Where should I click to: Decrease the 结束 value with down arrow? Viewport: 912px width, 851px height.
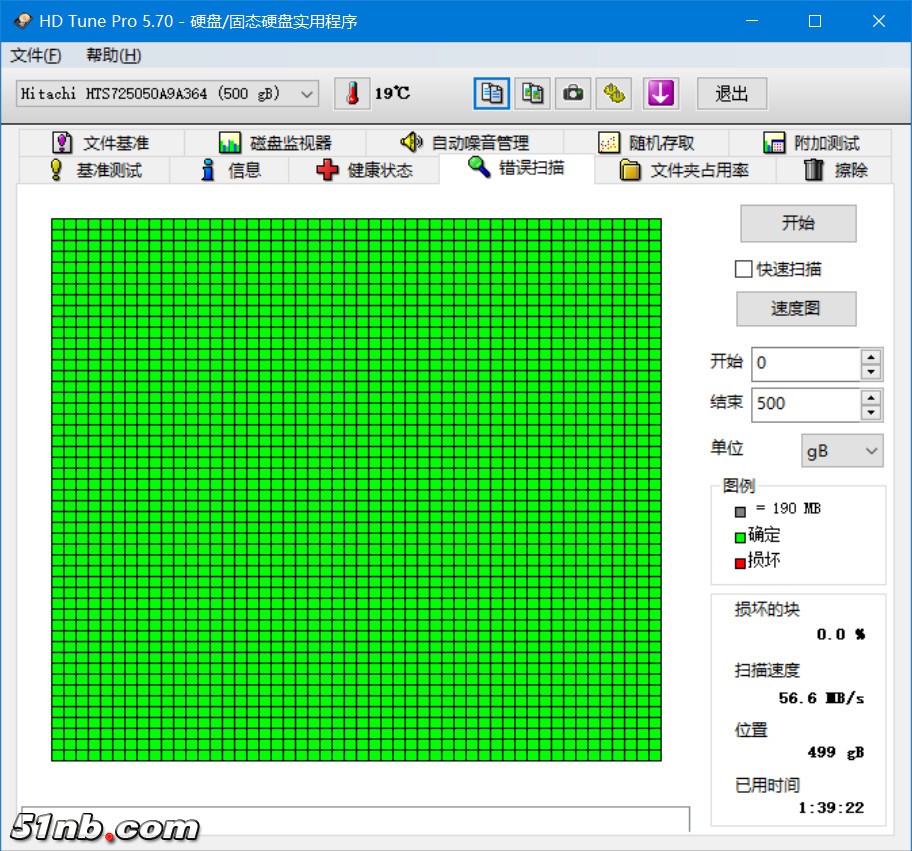871,413
